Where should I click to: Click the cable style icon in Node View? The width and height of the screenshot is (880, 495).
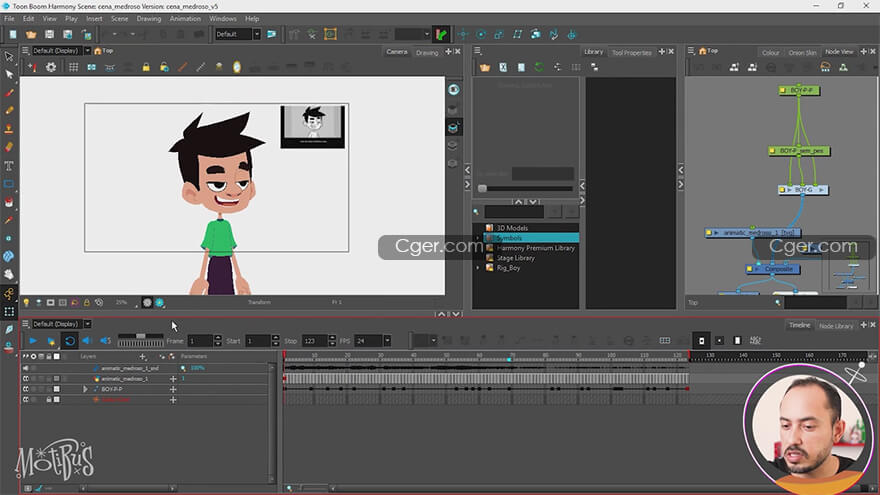click(x=825, y=67)
